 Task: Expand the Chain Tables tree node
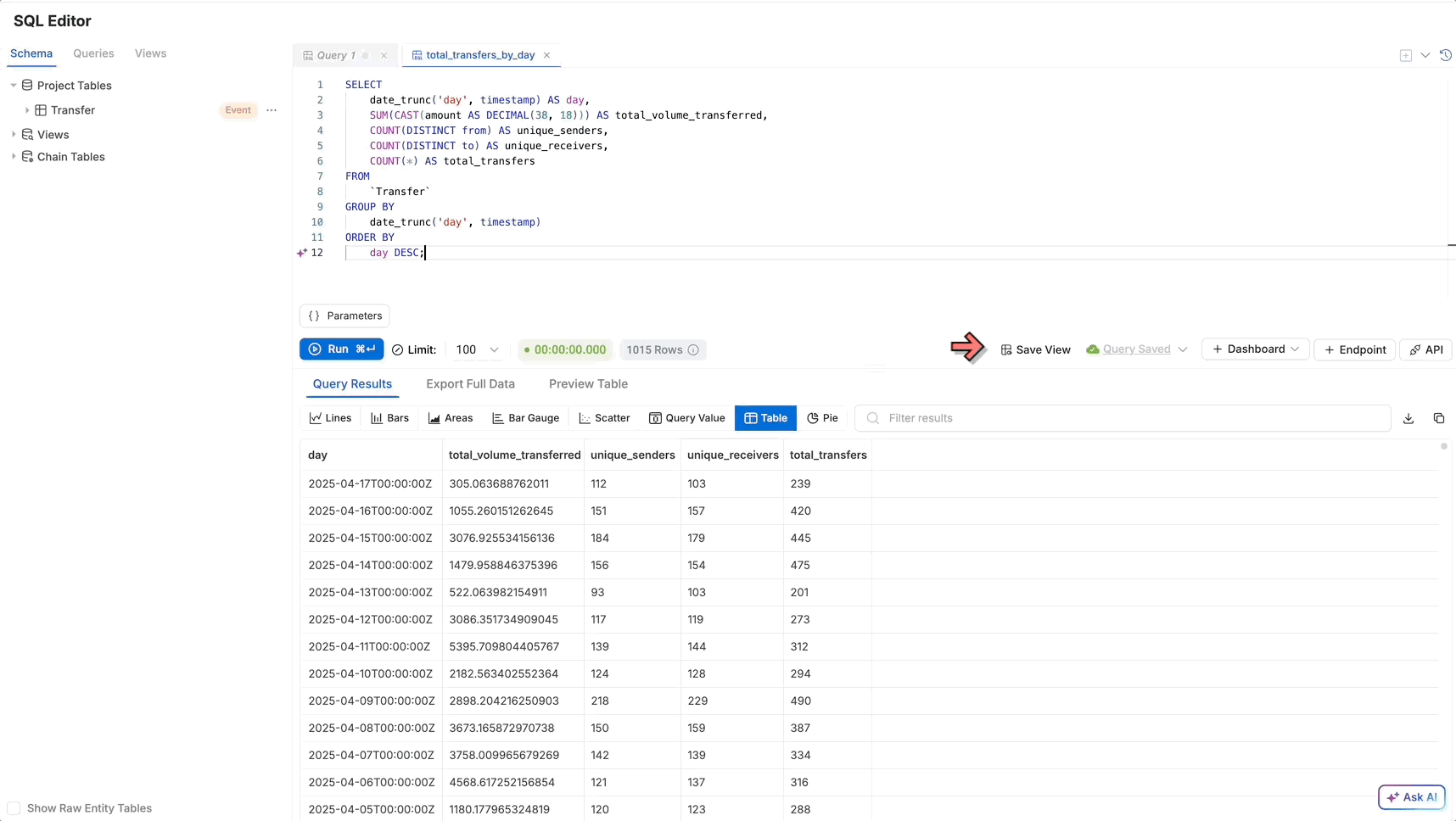pos(14,157)
